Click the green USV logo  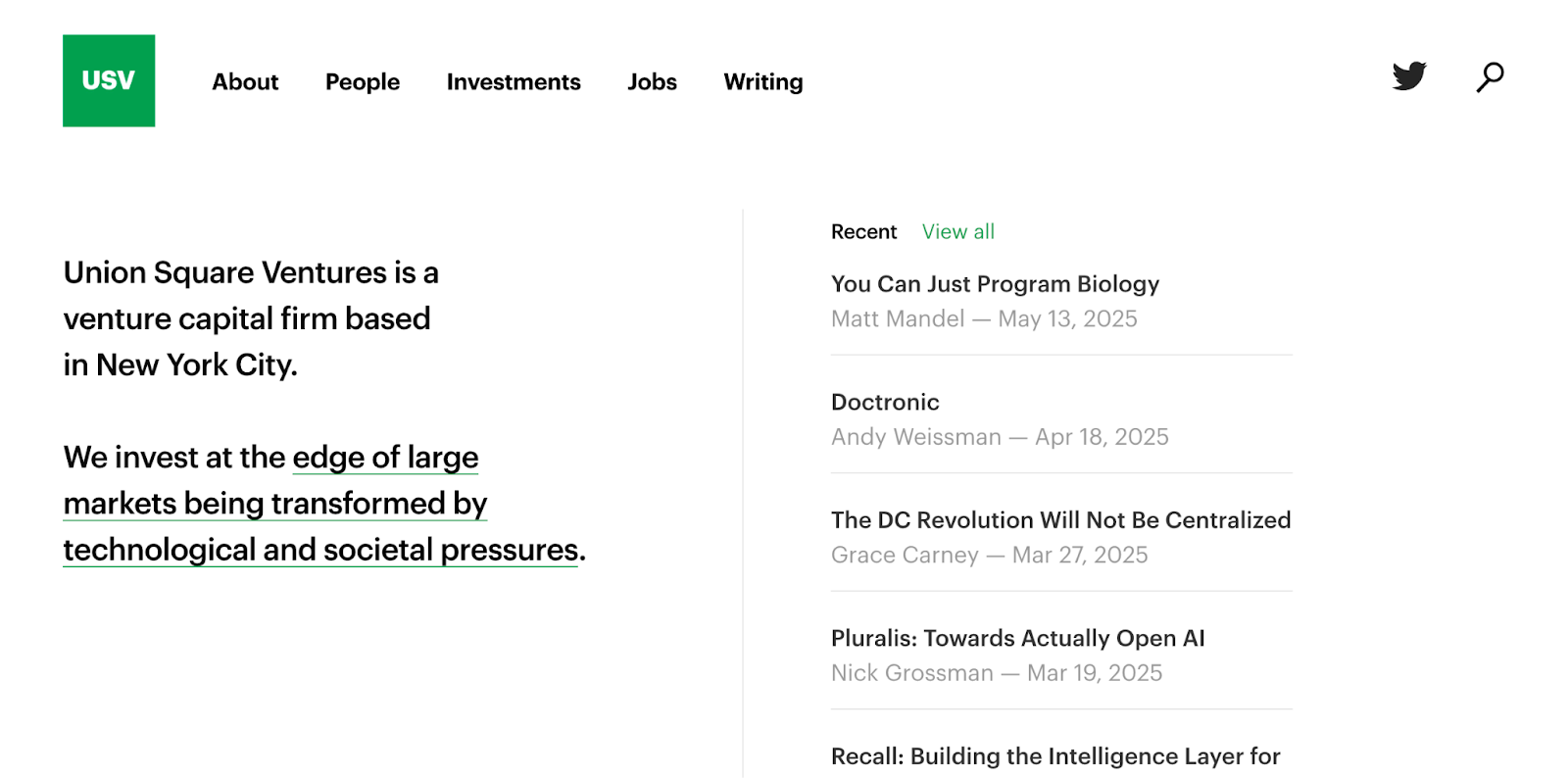point(109,80)
